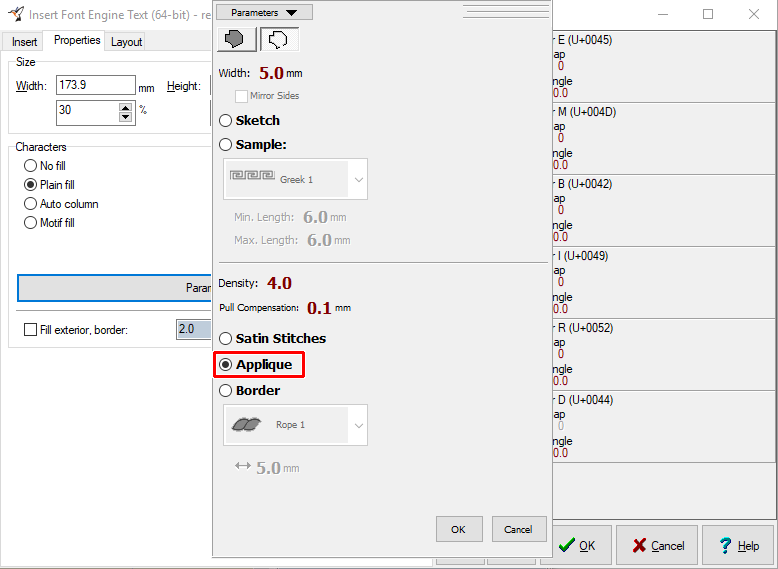Switch to the Insert tab

24,41
